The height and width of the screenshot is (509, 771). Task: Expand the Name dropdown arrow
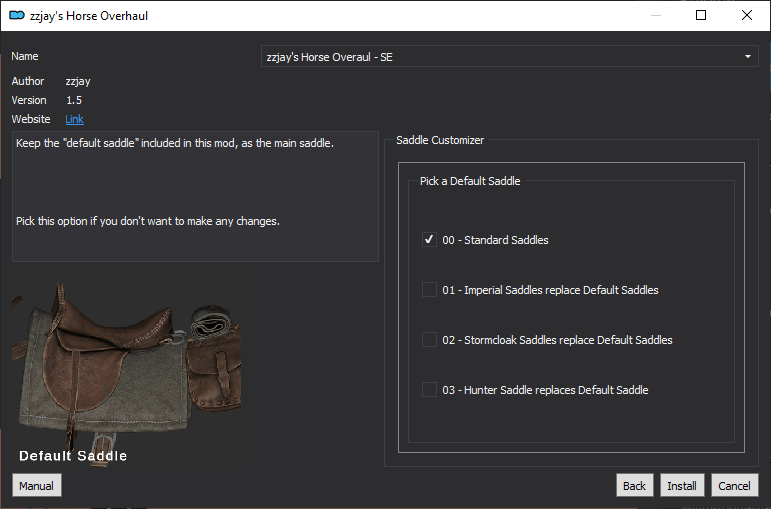click(747, 57)
